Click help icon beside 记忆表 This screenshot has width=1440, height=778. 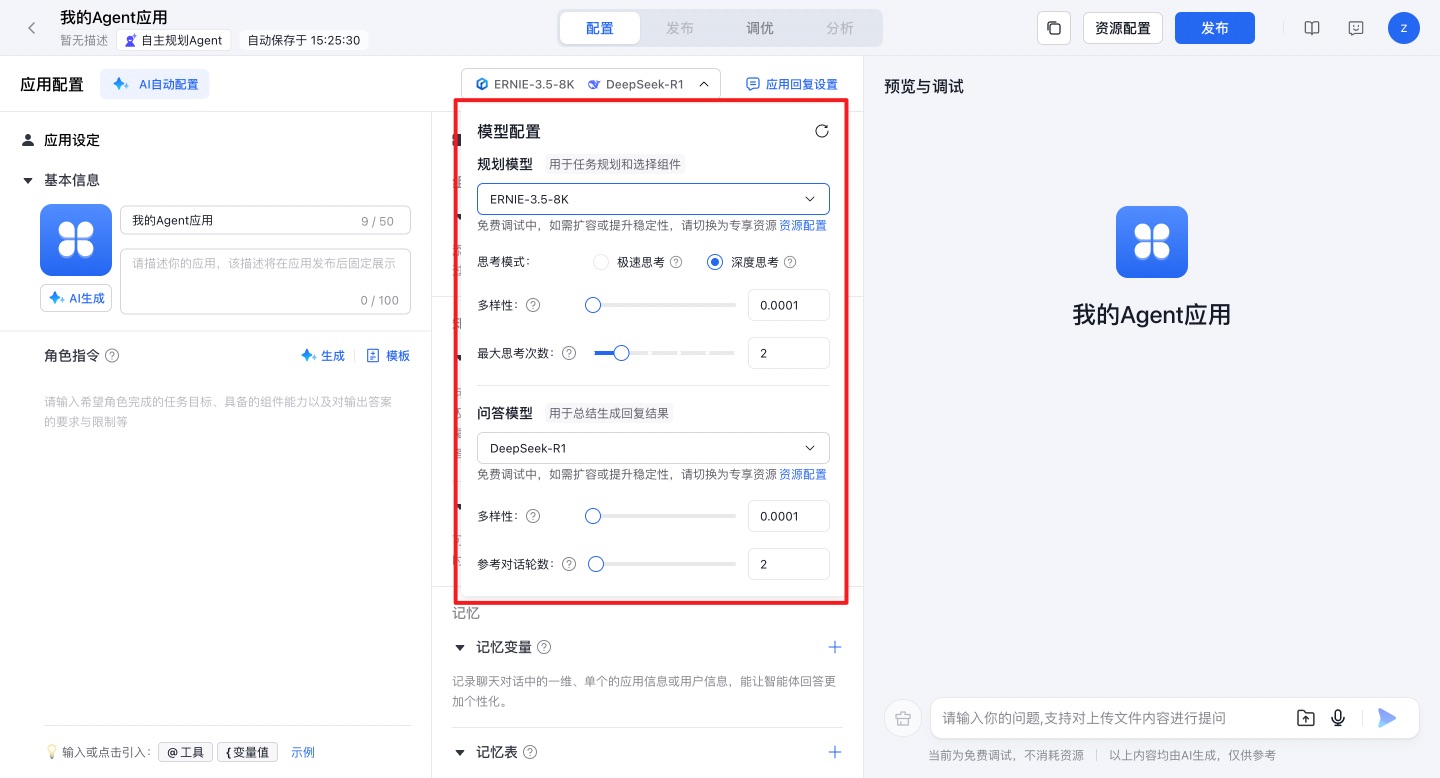[x=530, y=752]
